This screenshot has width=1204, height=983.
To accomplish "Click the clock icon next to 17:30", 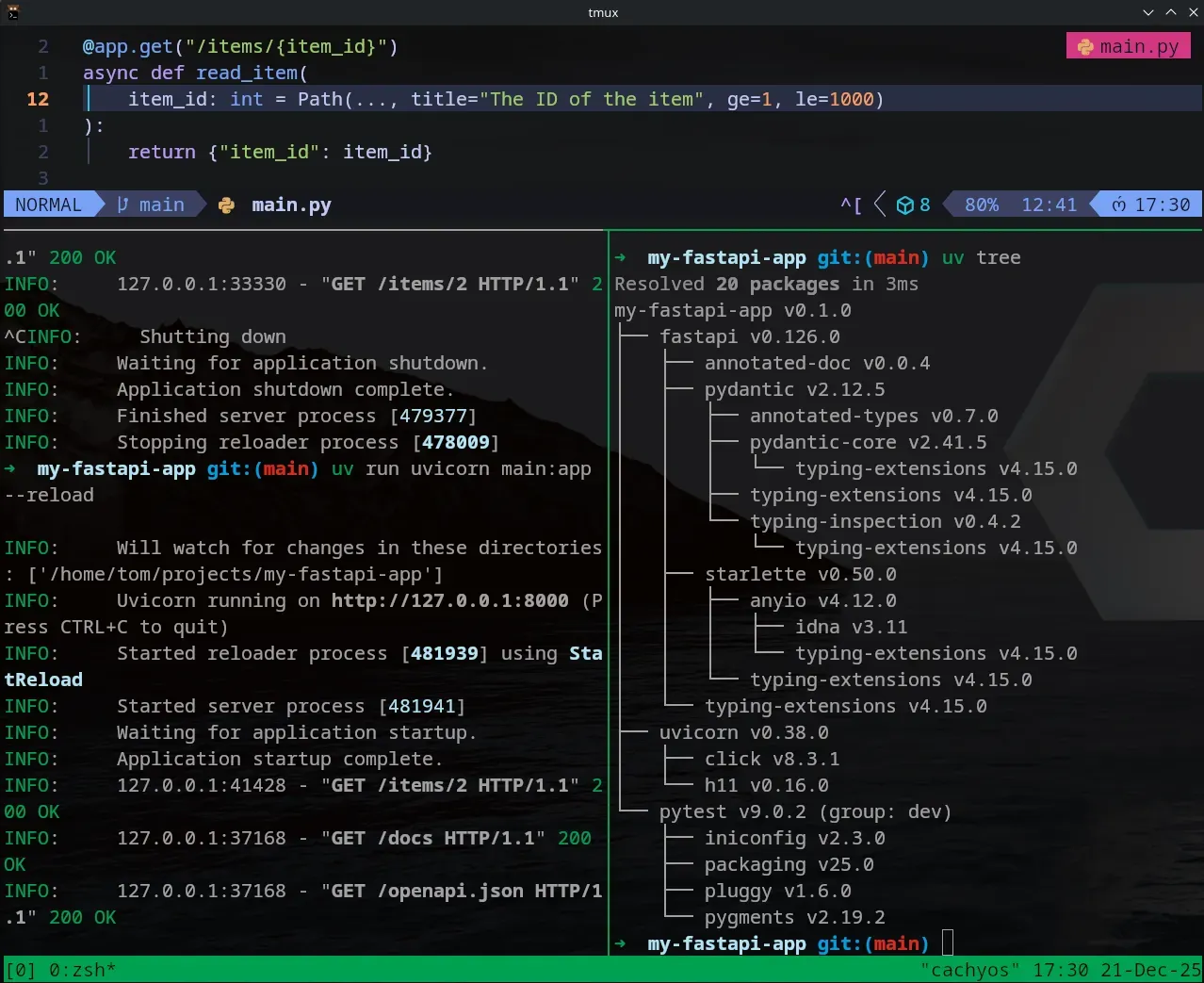I will [x=1119, y=205].
